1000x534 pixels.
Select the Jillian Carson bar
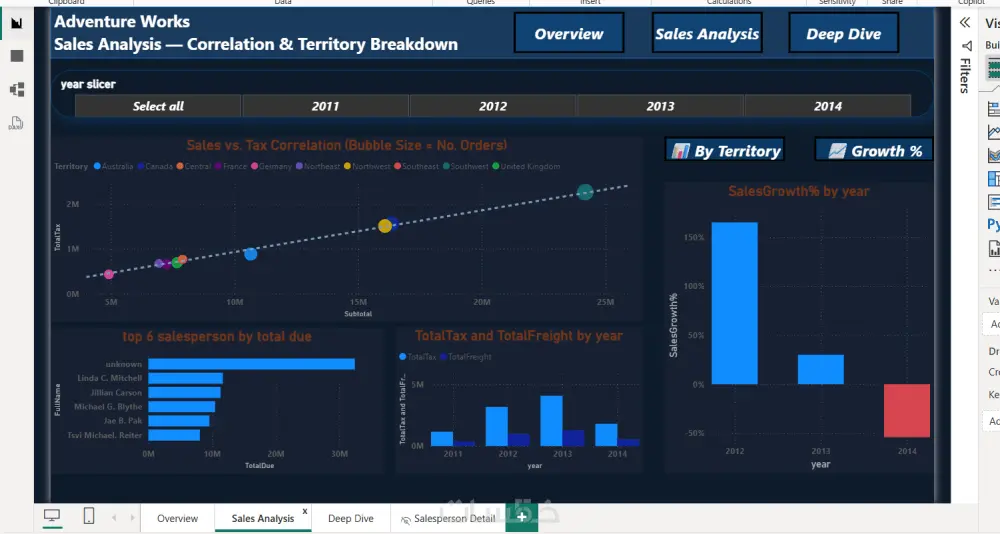[184, 392]
